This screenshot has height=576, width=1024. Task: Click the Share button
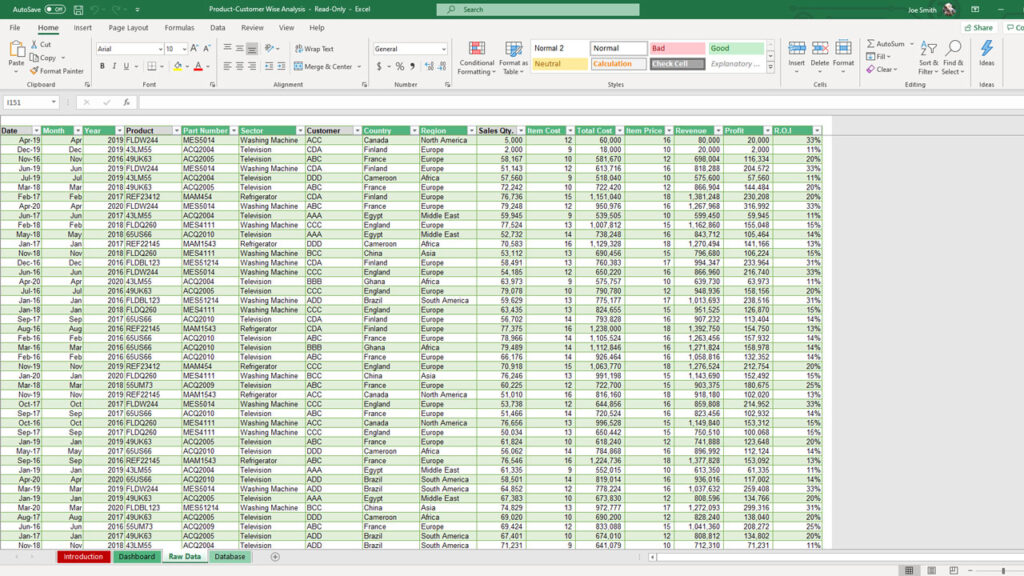coord(979,28)
